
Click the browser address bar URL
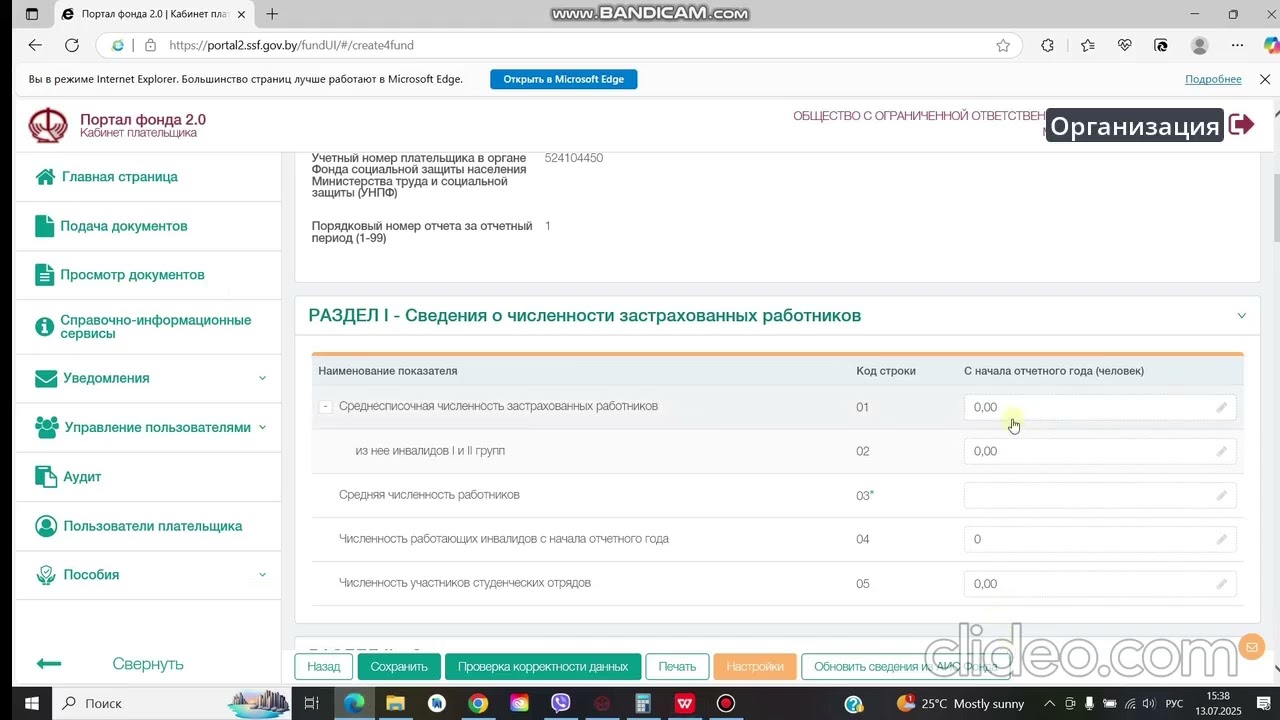coord(291,45)
